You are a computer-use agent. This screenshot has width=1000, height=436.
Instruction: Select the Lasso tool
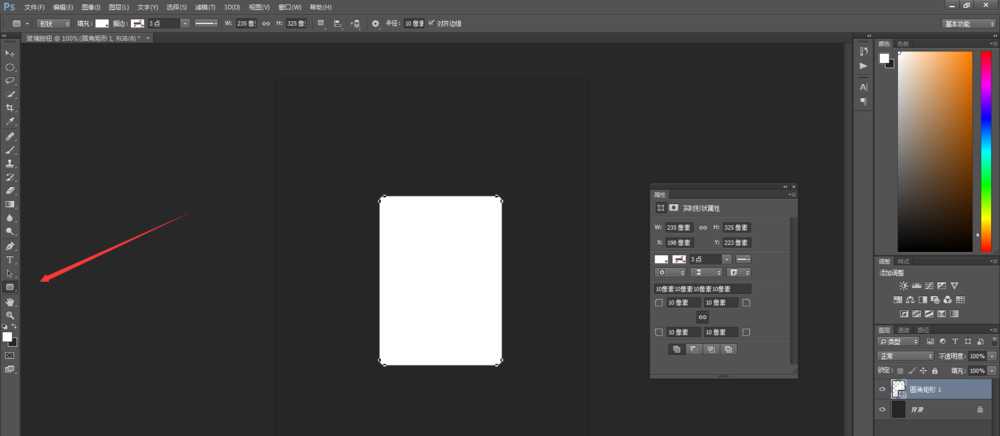10,80
